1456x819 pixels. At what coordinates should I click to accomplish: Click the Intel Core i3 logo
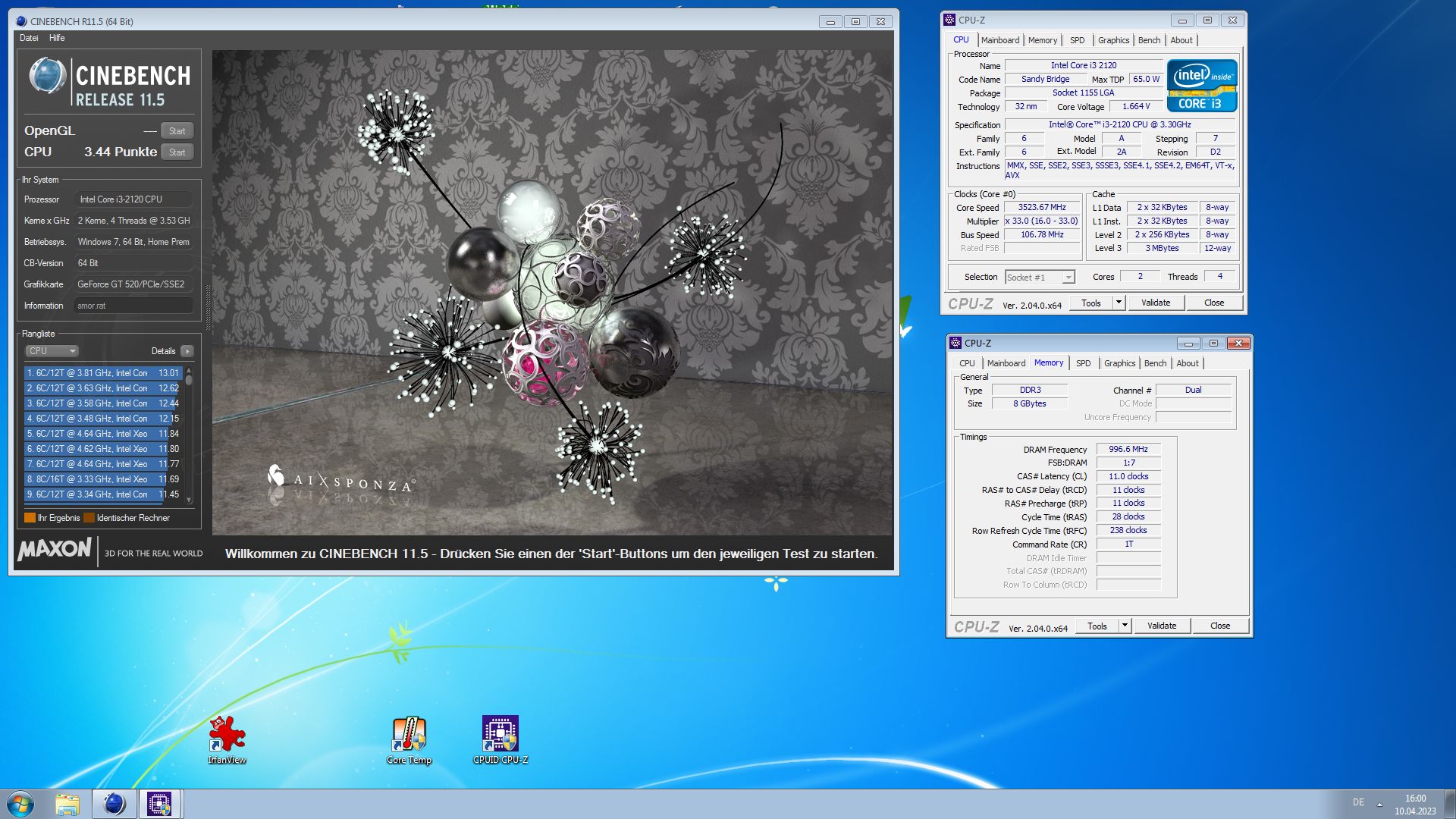coord(1202,86)
